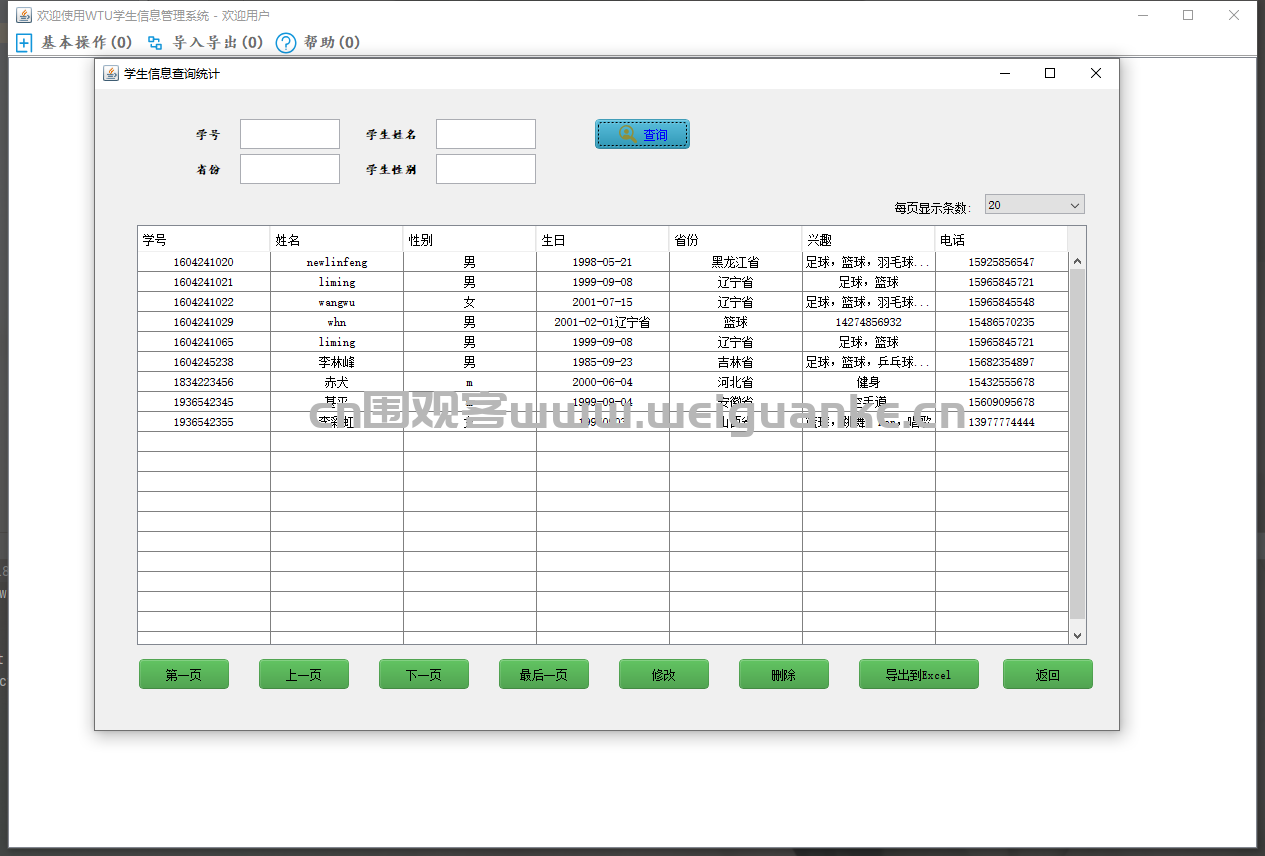This screenshot has height=856, width=1265.
Task: Select the table row for 李林峰
Action: 603,362
